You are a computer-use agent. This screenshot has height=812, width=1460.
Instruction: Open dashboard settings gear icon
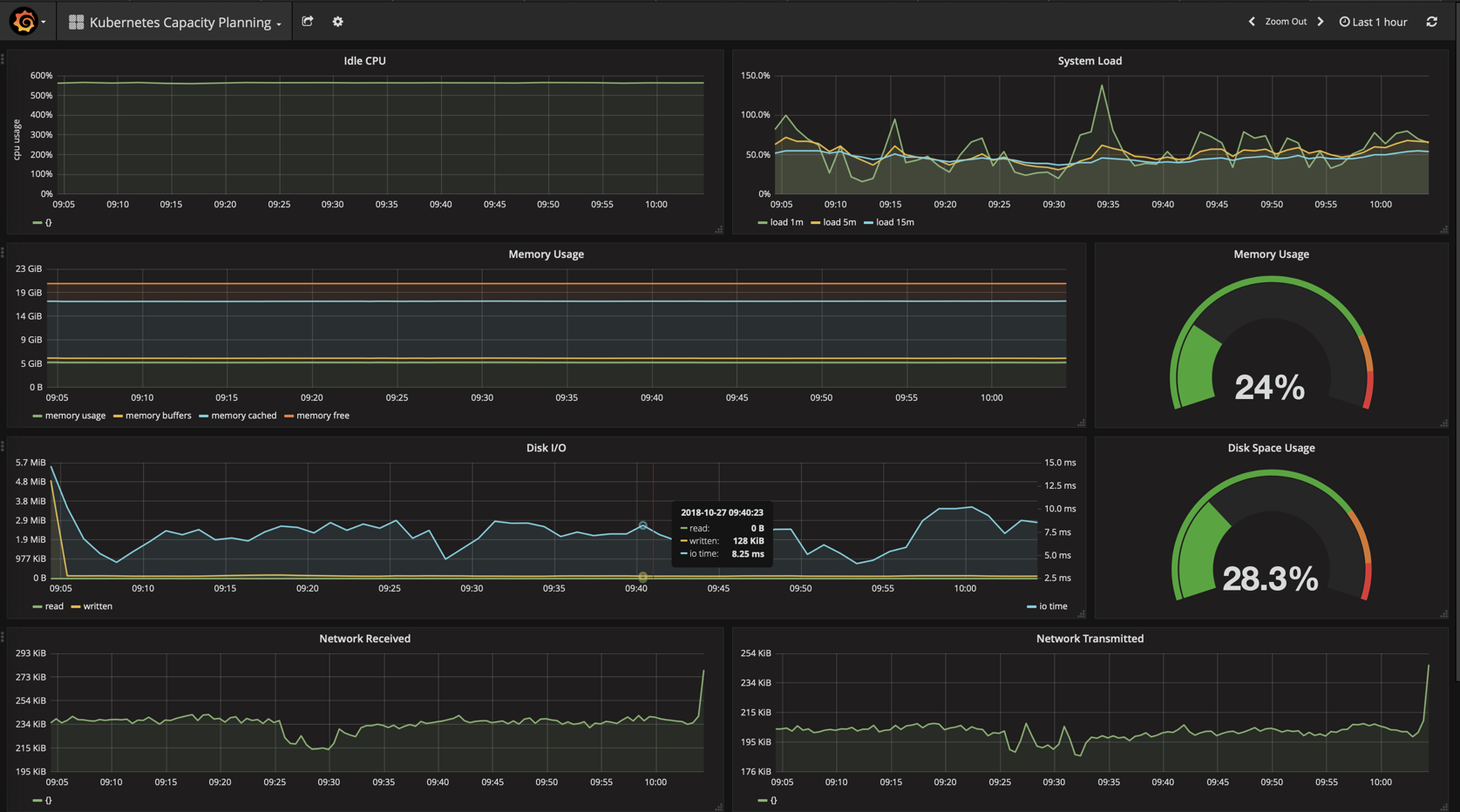point(338,22)
